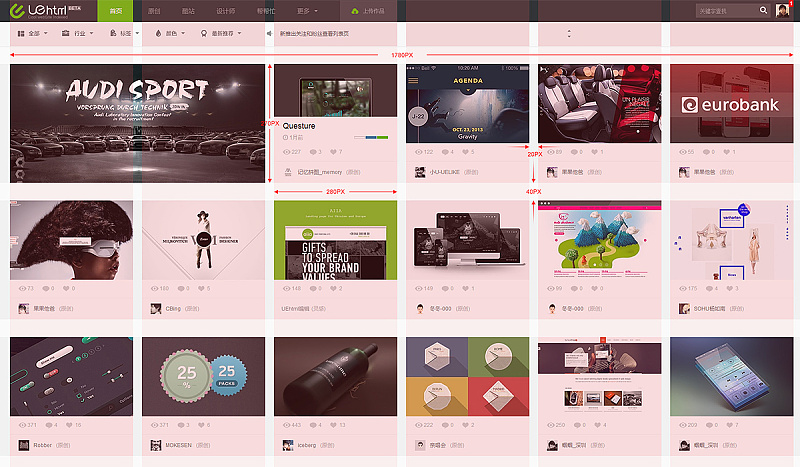The width and height of the screenshot is (800, 467).
Task: Open the 酷站 nav tab
Action: click(188, 11)
